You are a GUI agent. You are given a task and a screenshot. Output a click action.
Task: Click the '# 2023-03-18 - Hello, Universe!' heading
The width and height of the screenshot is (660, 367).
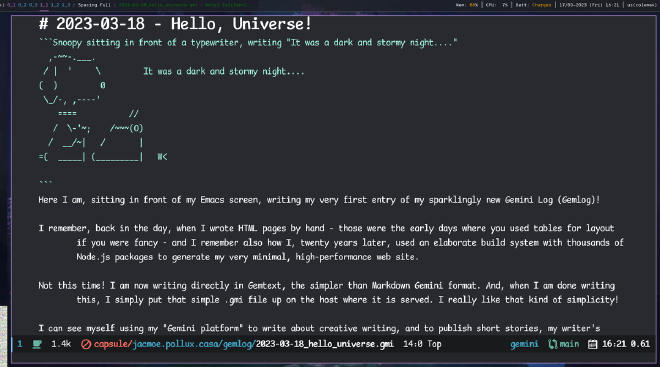[175, 24]
